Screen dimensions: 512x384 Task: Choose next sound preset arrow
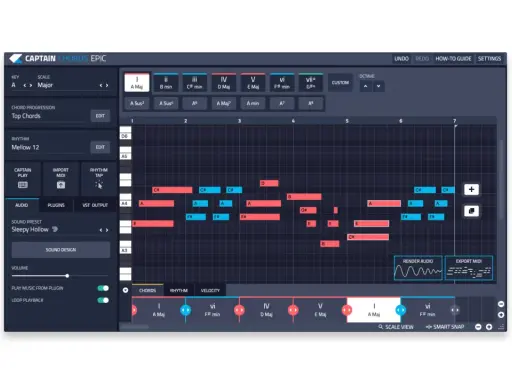(107, 230)
